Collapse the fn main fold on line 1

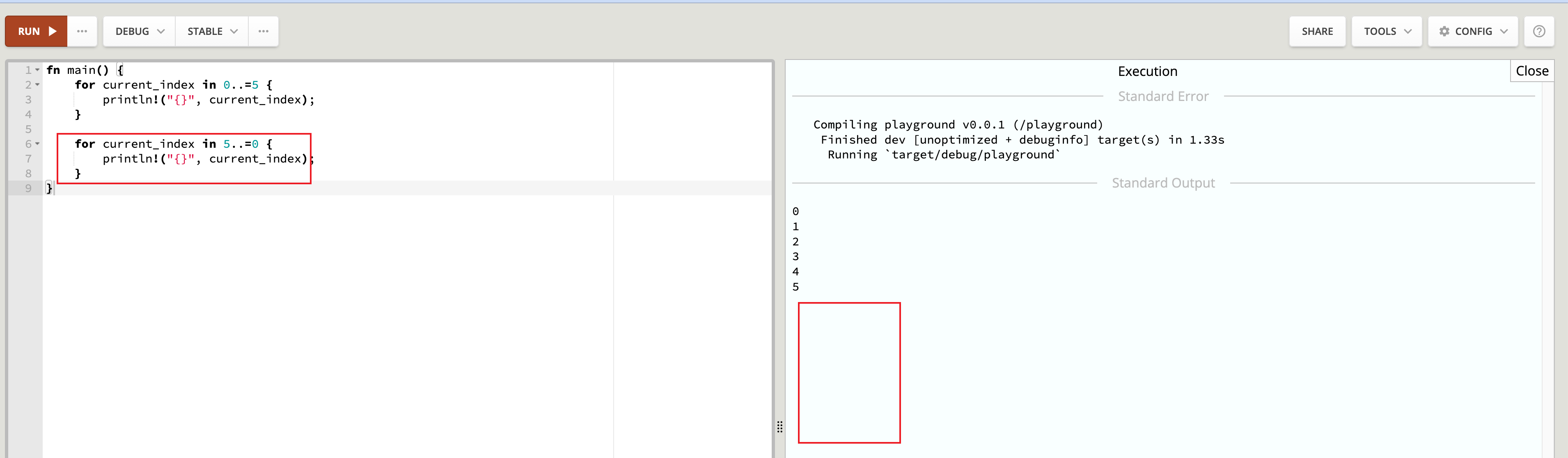(x=37, y=70)
